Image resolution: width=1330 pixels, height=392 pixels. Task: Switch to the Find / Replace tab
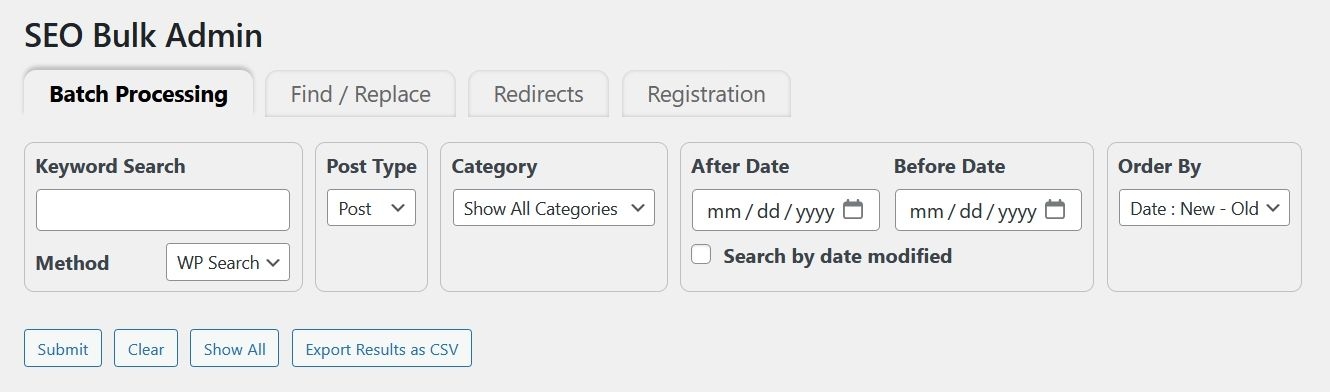click(x=361, y=94)
